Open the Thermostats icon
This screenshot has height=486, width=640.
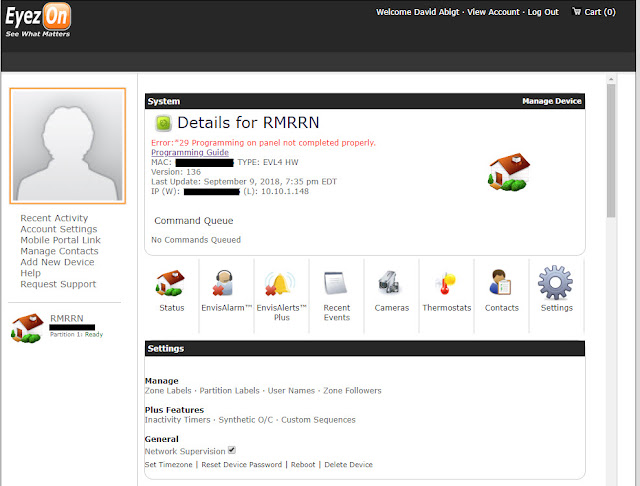pos(446,283)
